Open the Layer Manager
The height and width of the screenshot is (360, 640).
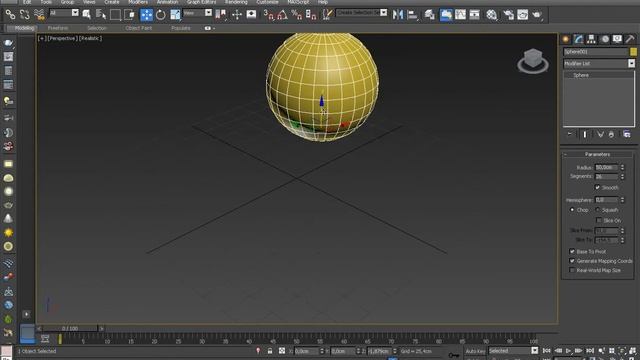(x=429, y=15)
